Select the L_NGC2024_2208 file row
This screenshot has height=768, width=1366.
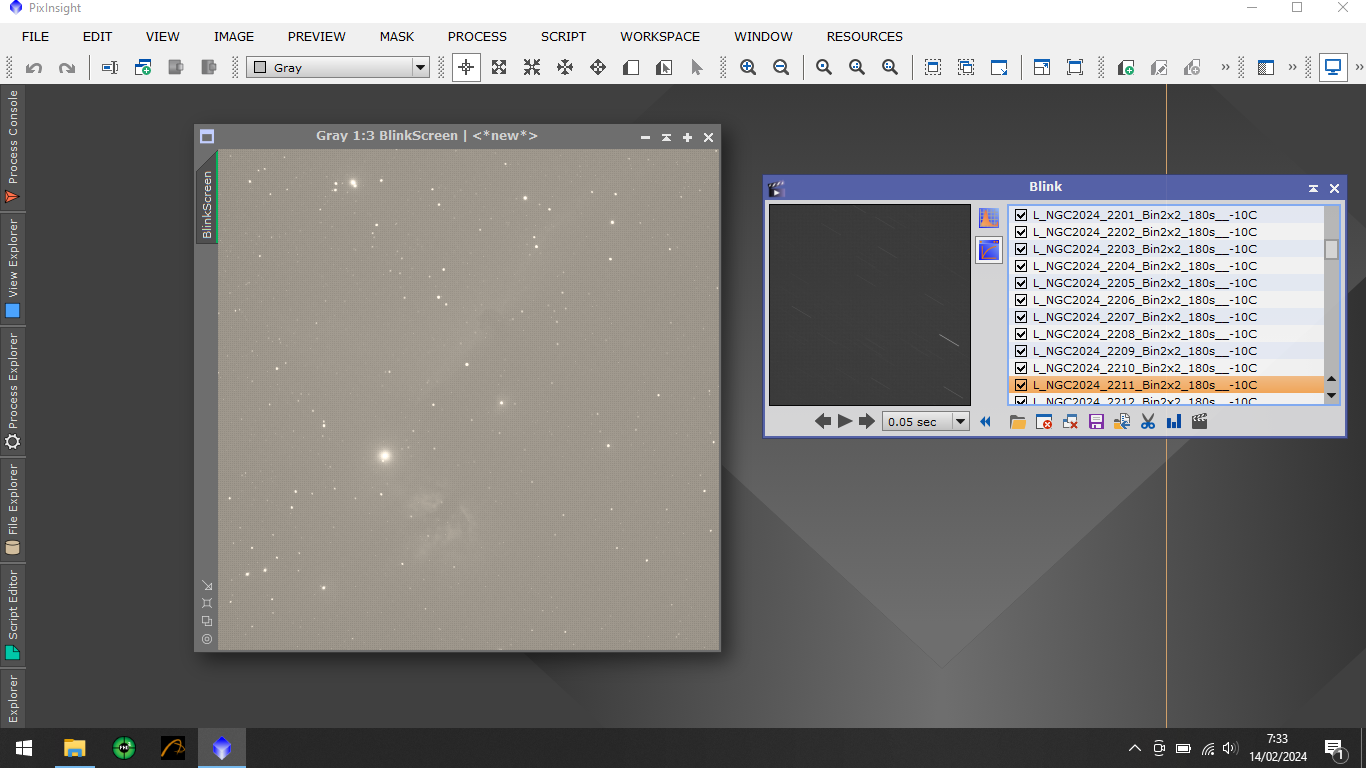click(x=1166, y=334)
